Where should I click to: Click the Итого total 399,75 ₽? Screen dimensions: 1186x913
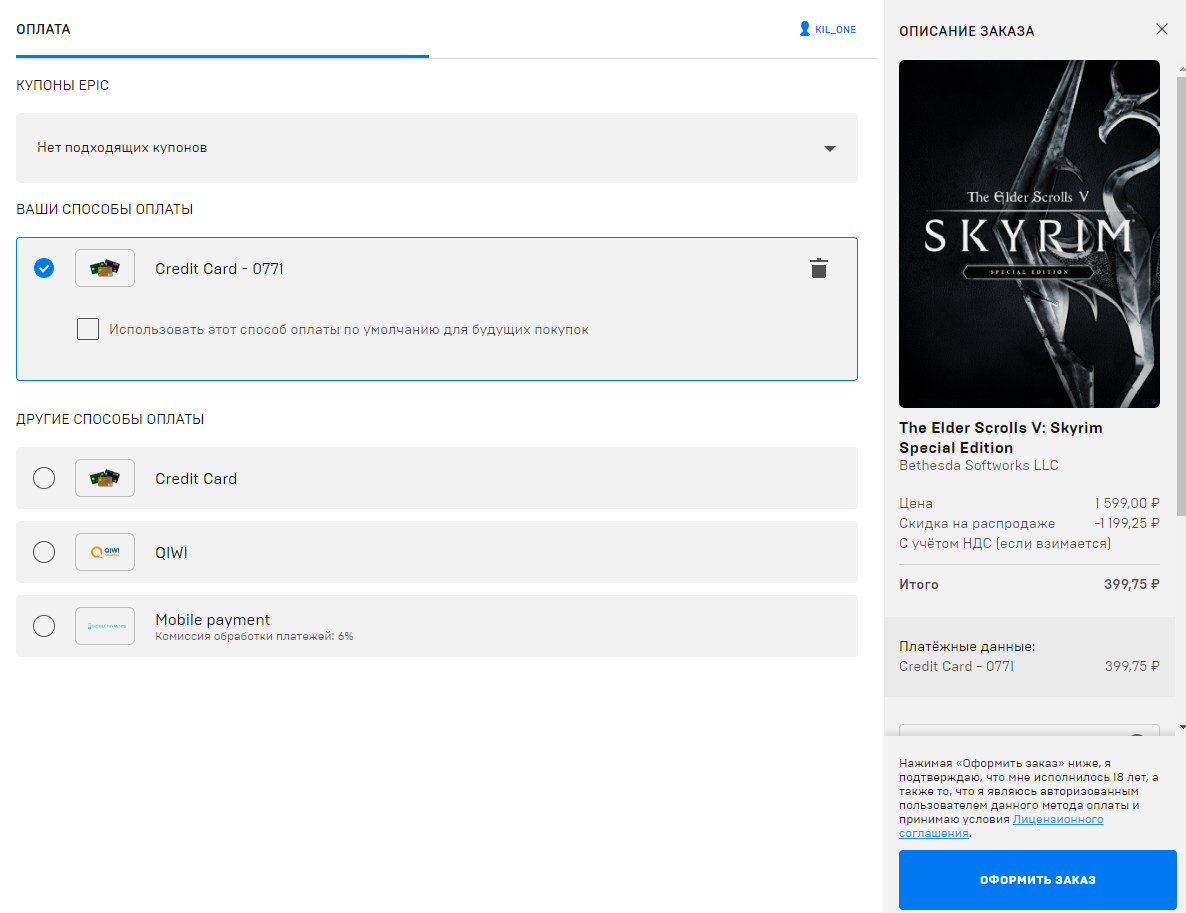[x=1132, y=584]
